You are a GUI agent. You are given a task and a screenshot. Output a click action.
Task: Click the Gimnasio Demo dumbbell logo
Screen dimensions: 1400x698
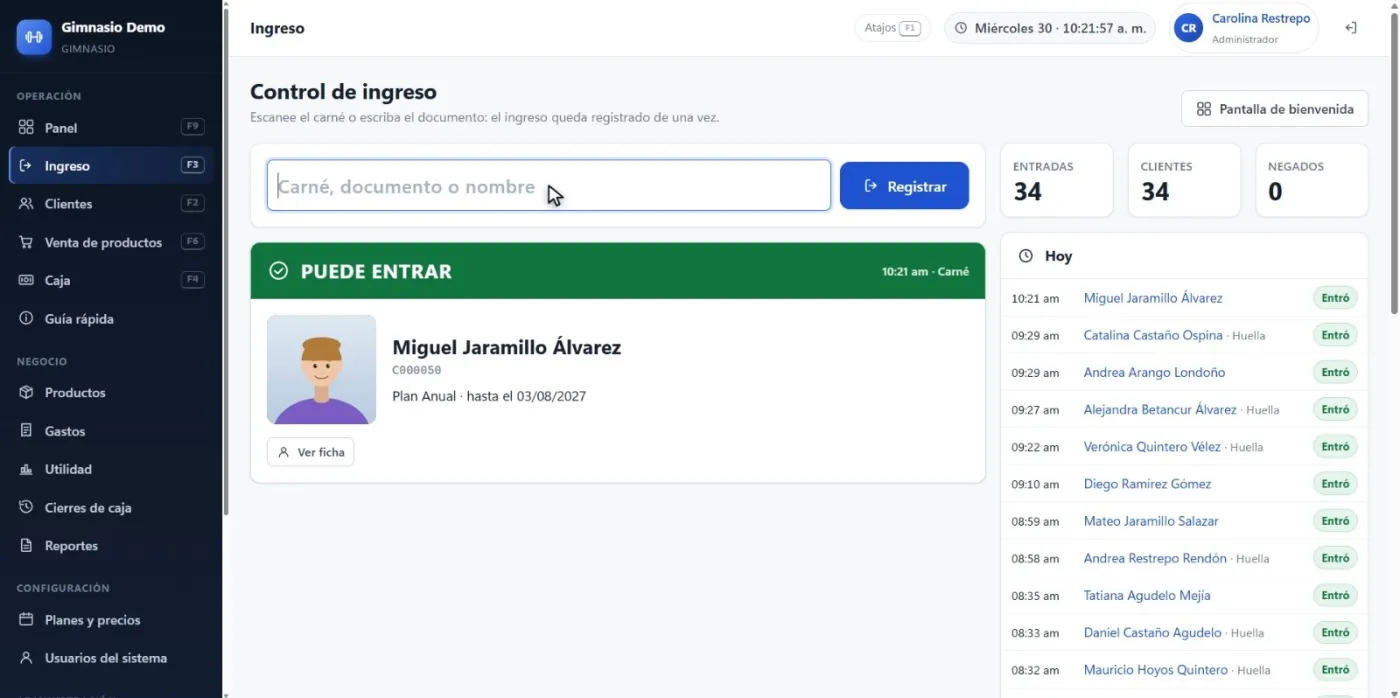(34, 37)
